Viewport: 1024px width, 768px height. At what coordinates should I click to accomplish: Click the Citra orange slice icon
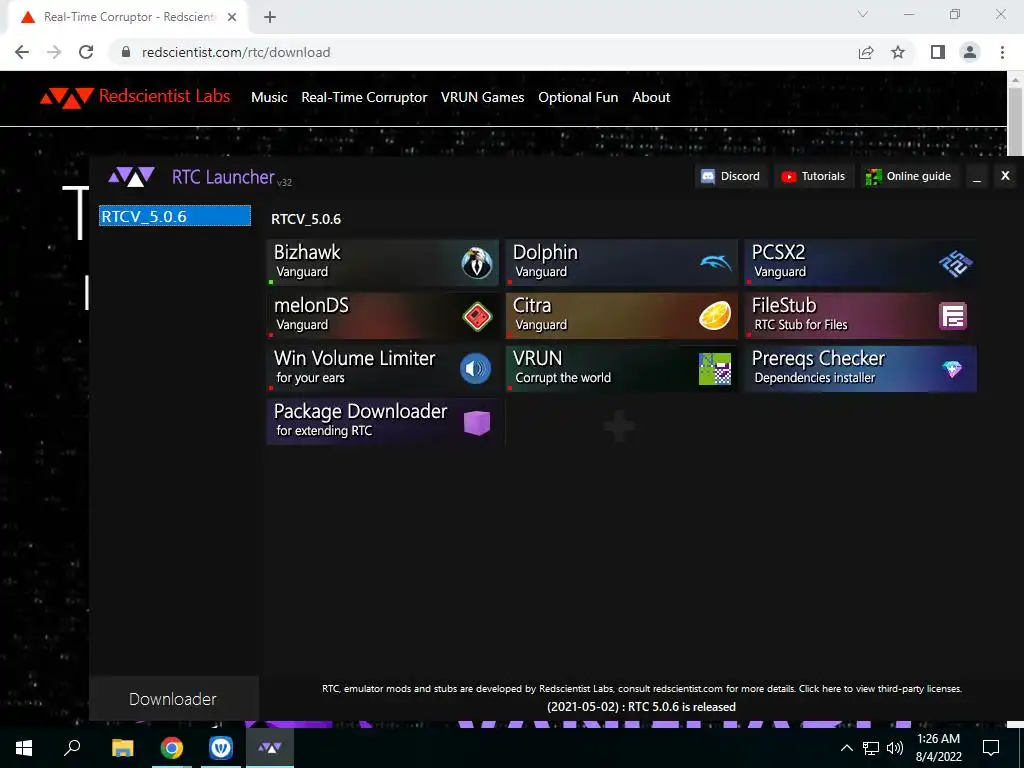click(714, 316)
